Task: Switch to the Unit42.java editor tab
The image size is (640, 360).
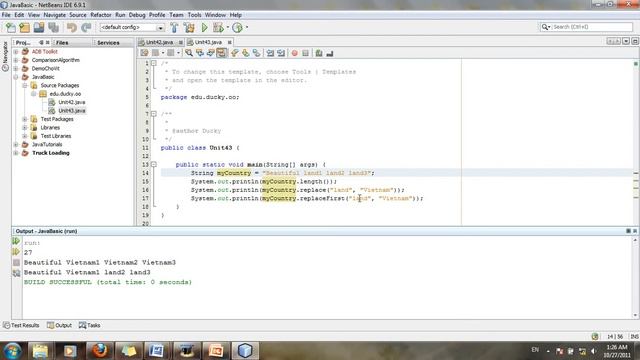Action: pyautogui.click(x=159, y=42)
